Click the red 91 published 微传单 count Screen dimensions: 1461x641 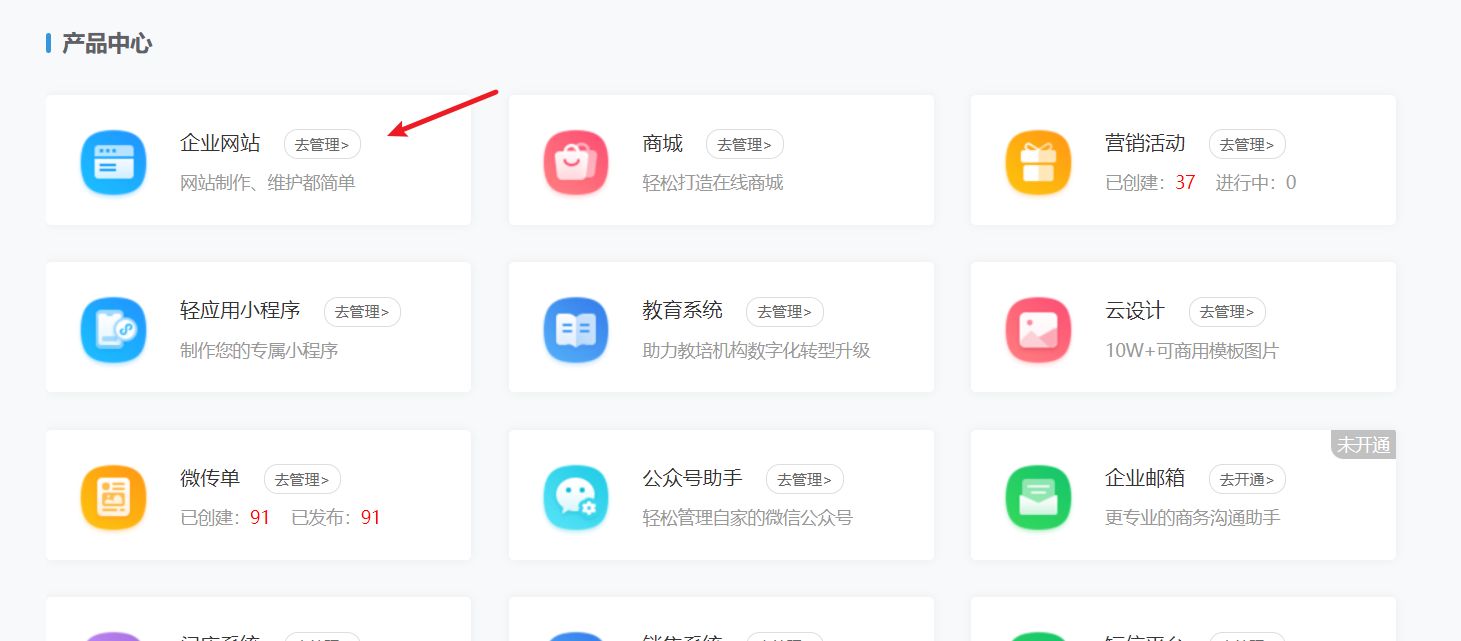coord(370,516)
